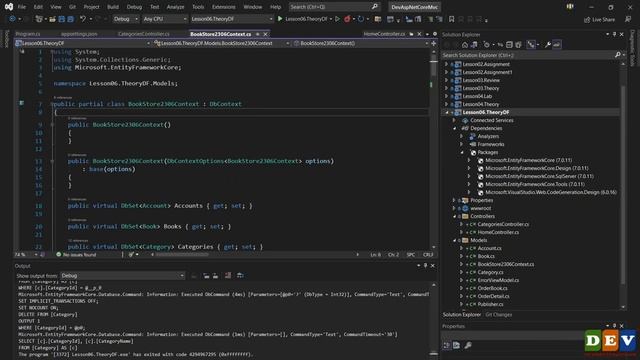Toggle pin on BookStore2306Context.cs tab

click(258, 34)
